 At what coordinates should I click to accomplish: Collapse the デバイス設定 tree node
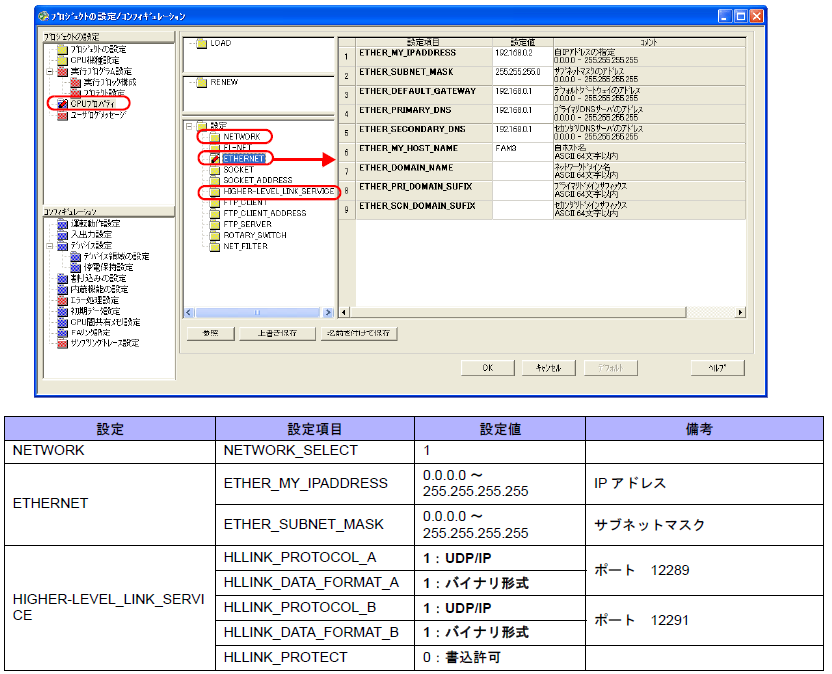49,245
